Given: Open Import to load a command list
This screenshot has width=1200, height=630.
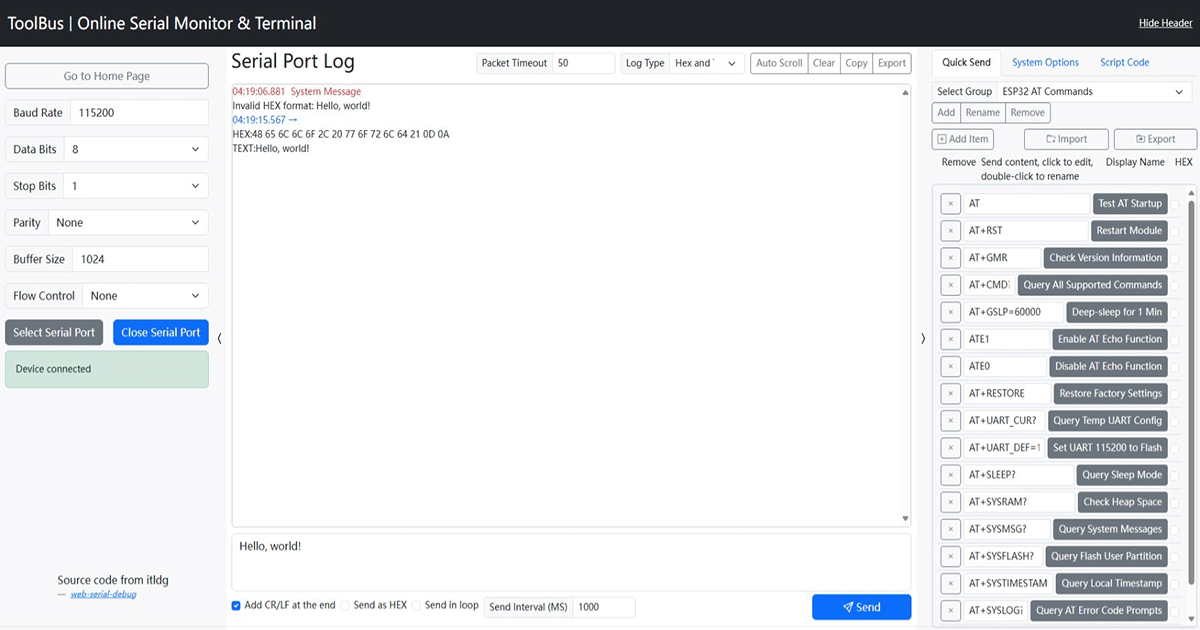Looking at the screenshot, I should tap(1066, 138).
